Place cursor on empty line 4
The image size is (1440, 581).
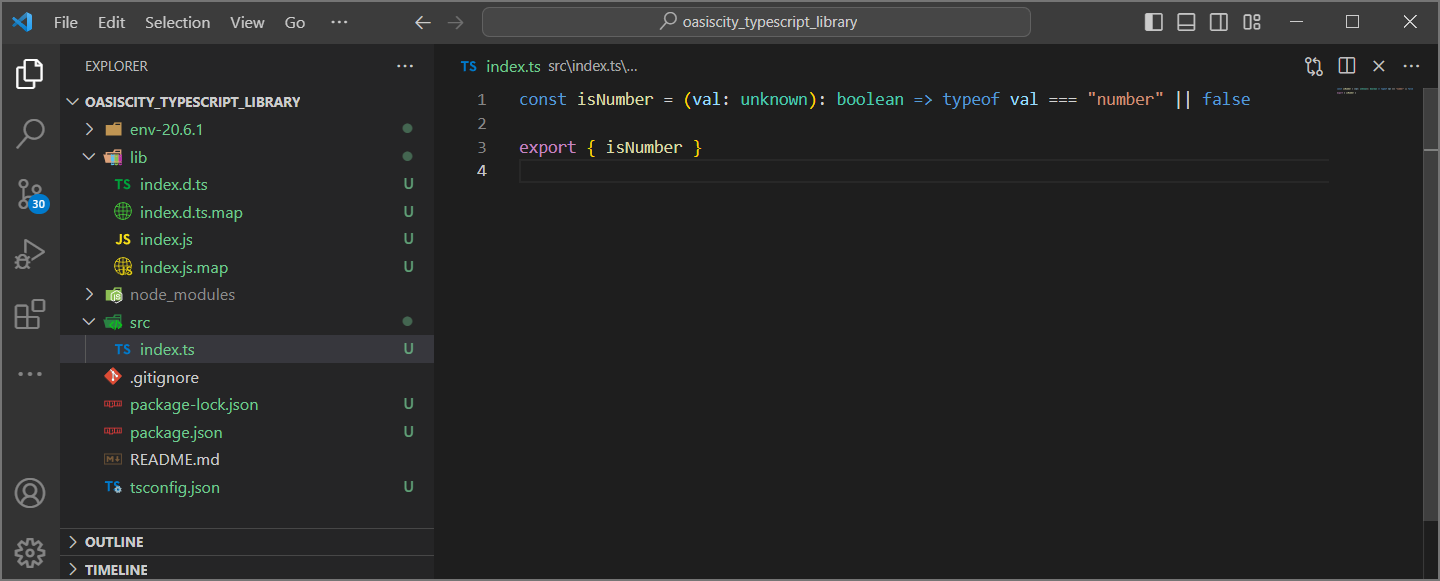(924, 171)
